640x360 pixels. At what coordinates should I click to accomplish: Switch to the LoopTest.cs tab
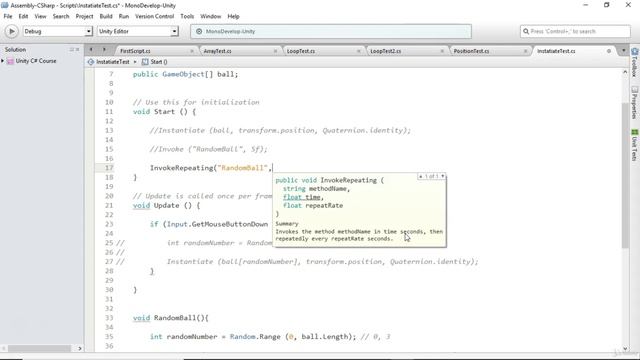[x=301, y=51]
